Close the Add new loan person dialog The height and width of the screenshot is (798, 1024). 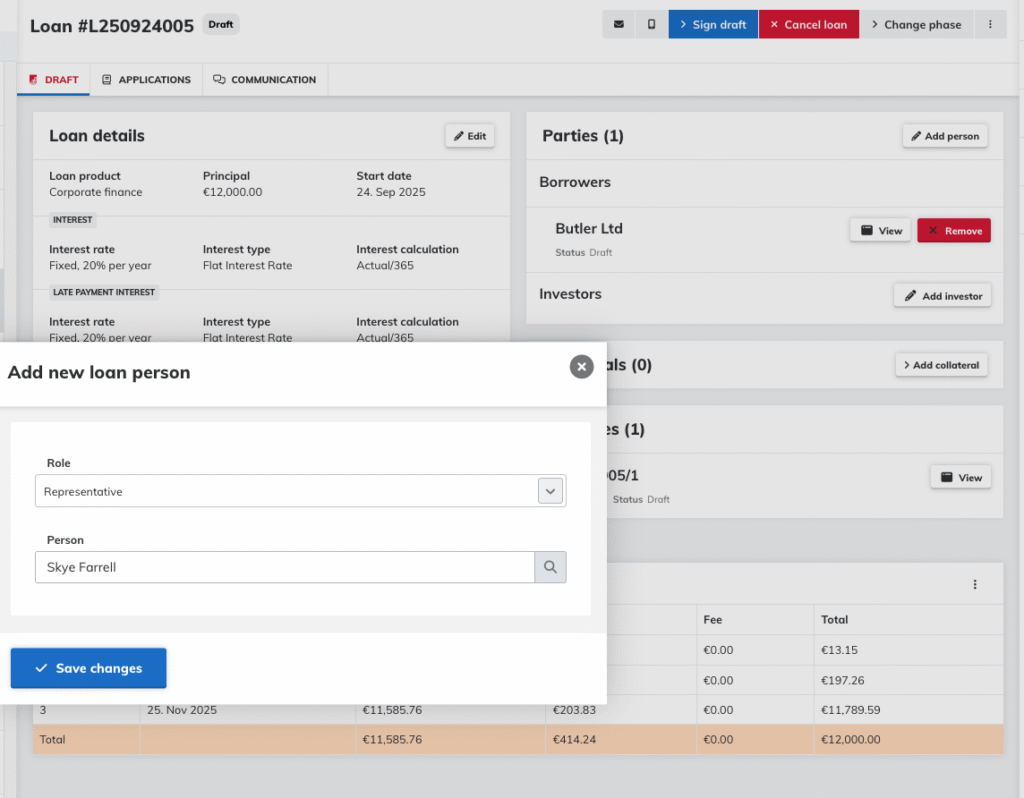click(x=581, y=367)
